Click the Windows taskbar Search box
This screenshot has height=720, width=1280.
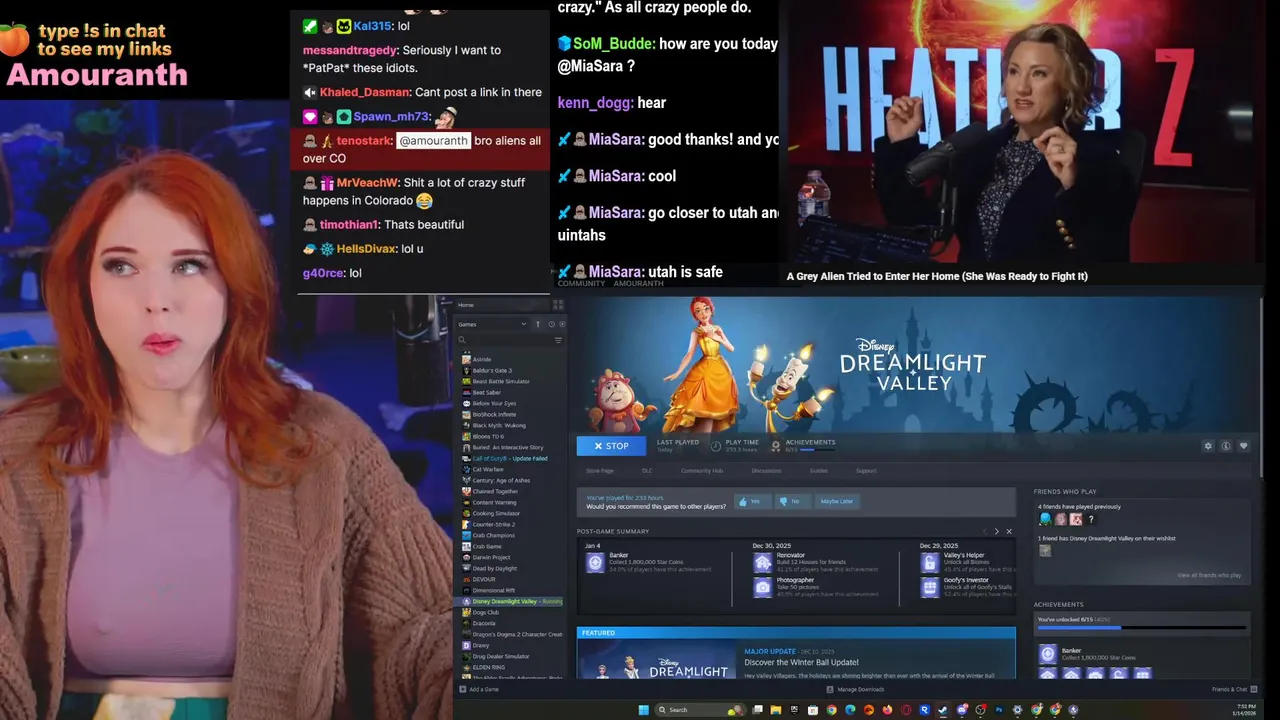tap(701, 710)
